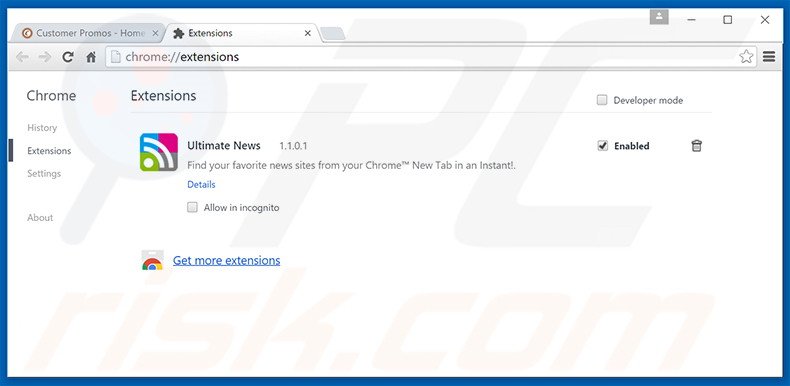Select the Extensions browser tab
The image size is (790, 386).
coord(242,33)
